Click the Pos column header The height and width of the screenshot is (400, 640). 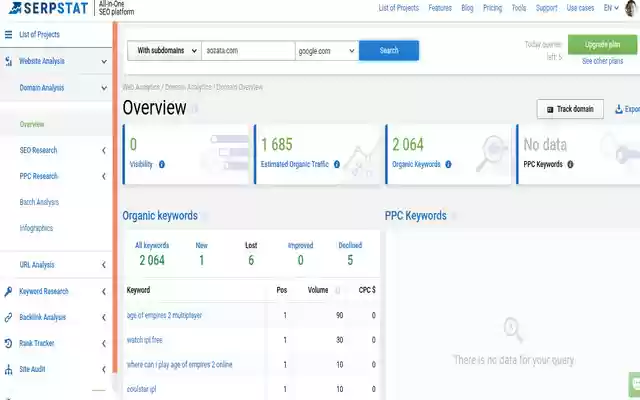282,290
